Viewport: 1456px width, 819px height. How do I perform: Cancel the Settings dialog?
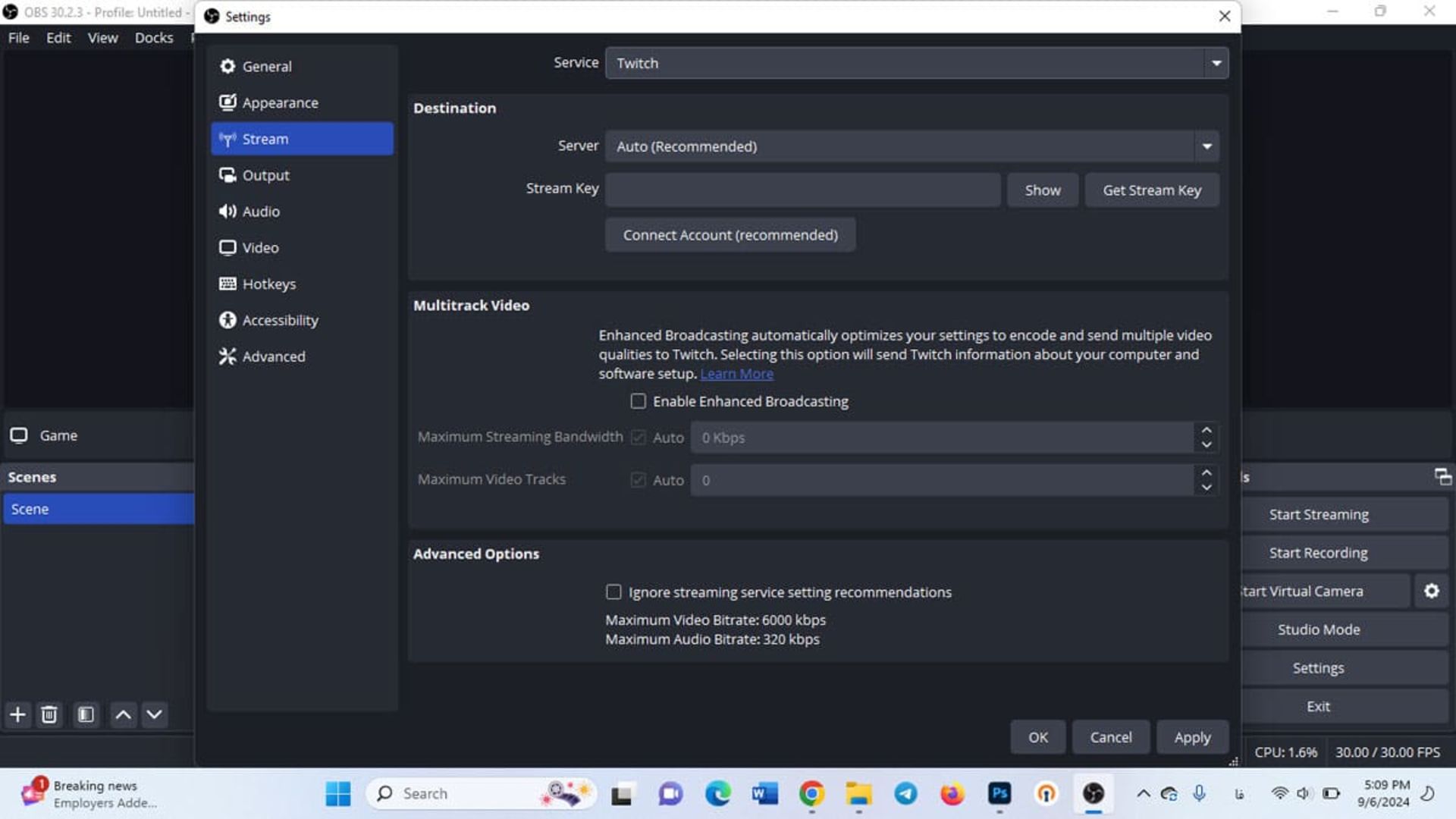1111,737
